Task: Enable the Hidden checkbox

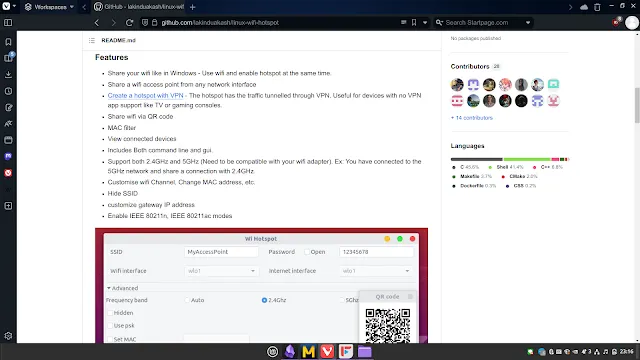Action: [x=110, y=313]
